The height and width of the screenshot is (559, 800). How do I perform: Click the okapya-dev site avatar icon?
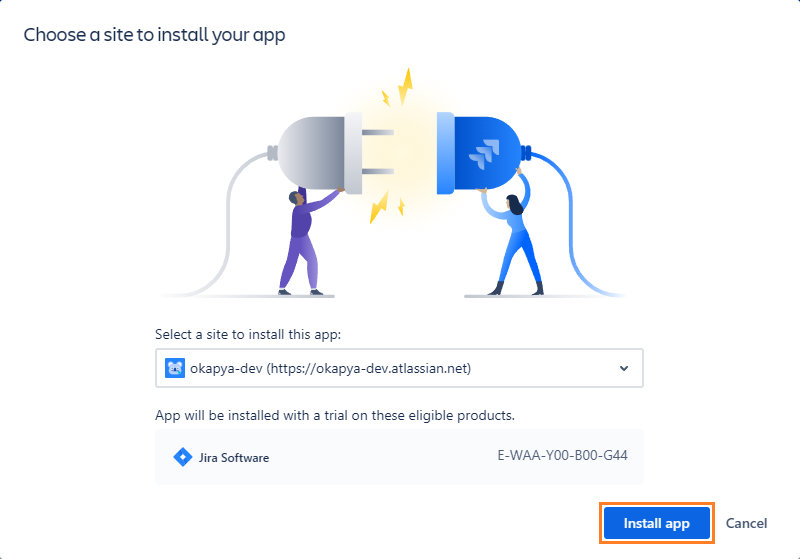pos(174,368)
